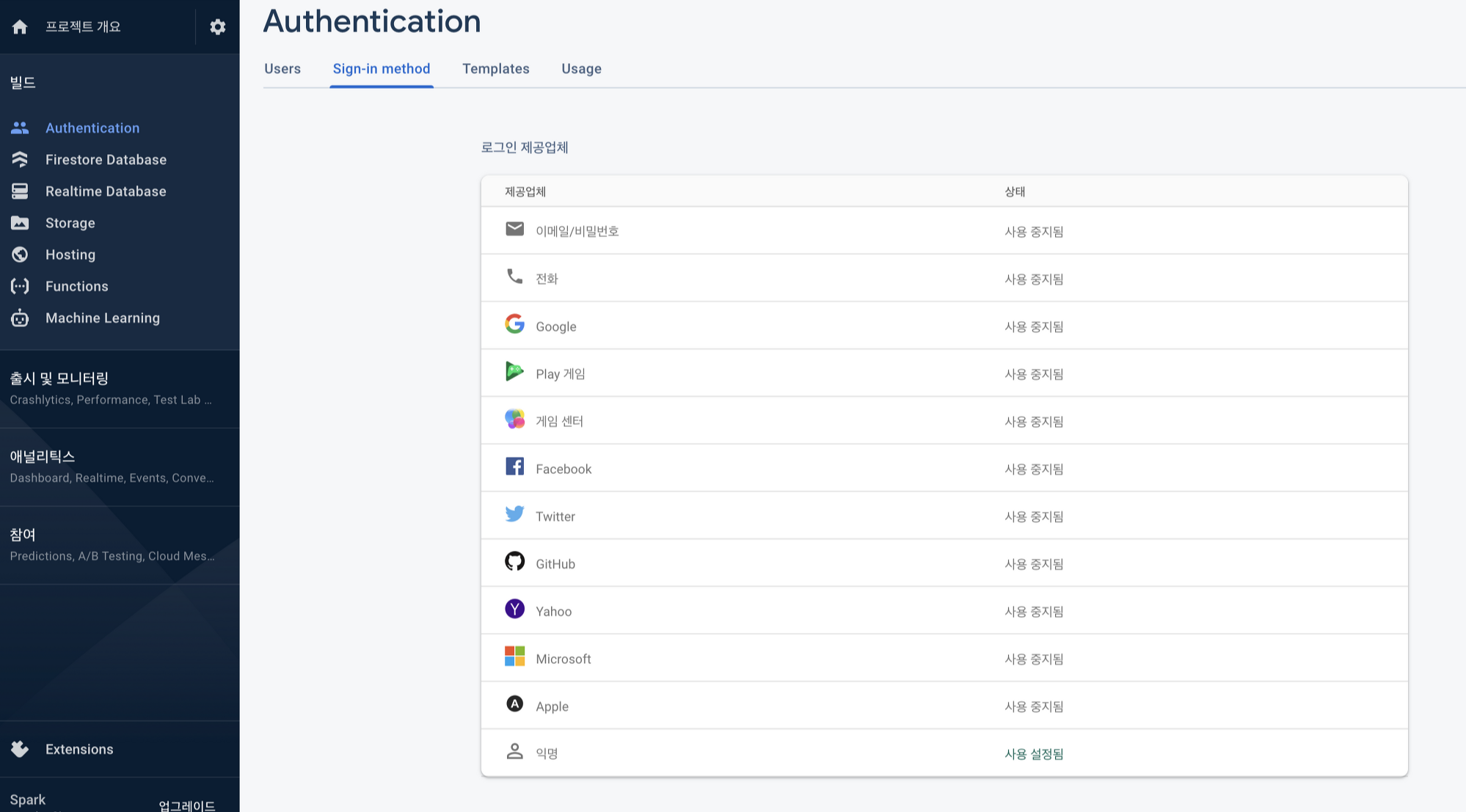Image resolution: width=1466 pixels, height=812 pixels.
Task: Expand the 참여 section
Action: pos(120,545)
